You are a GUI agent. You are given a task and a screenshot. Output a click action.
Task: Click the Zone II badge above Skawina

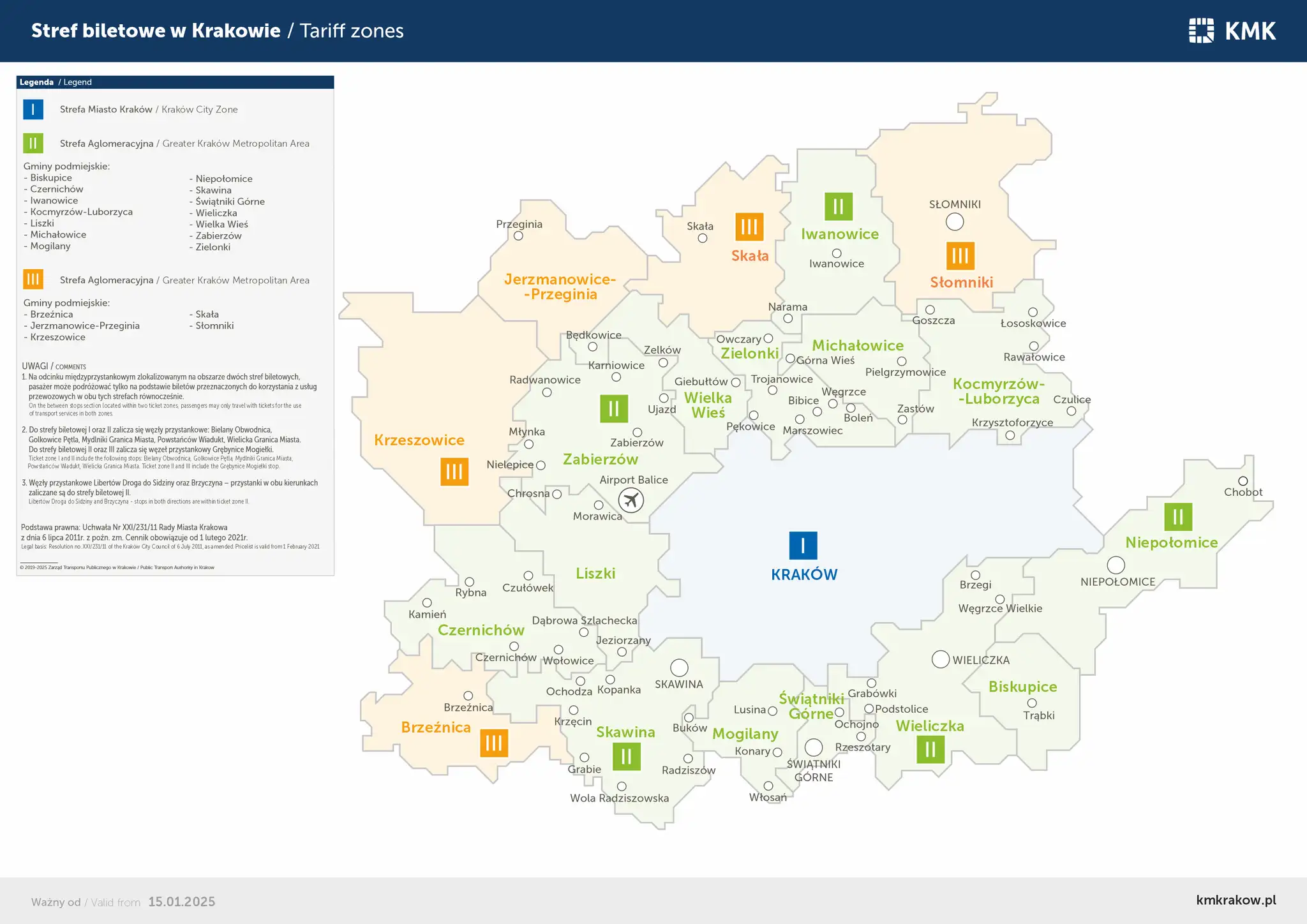626,757
